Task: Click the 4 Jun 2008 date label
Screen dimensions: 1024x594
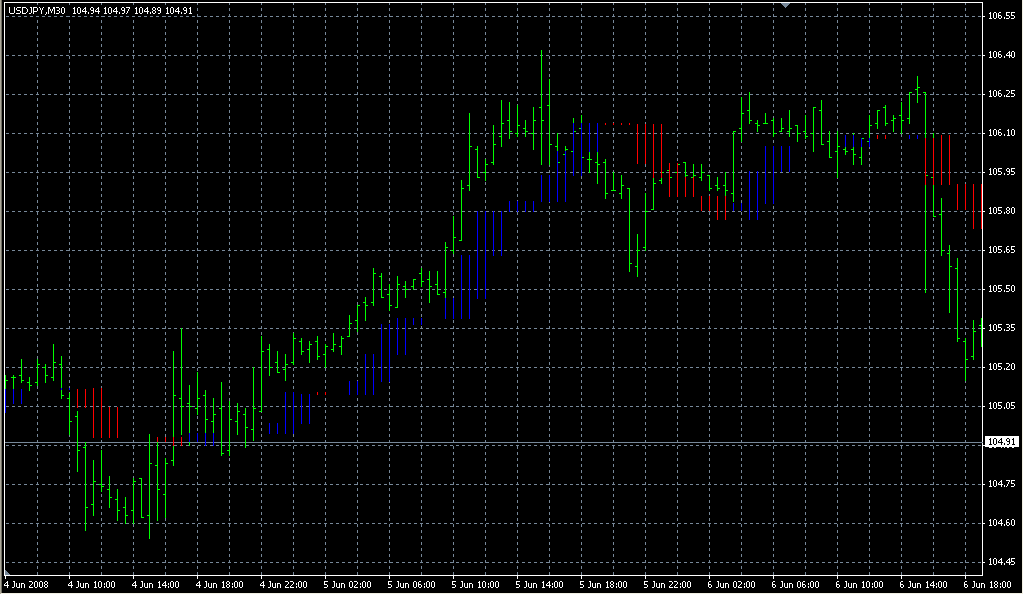Action: click(26, 584)
